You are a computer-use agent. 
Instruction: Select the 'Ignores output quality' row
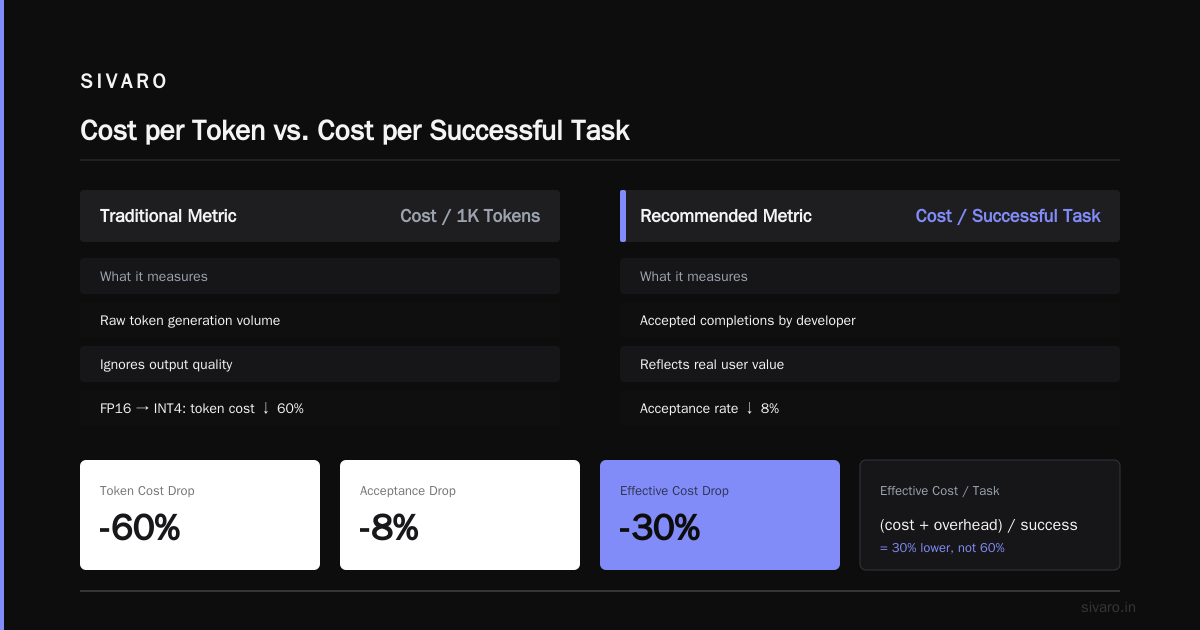pyautogui.click(x=320, y=364)
